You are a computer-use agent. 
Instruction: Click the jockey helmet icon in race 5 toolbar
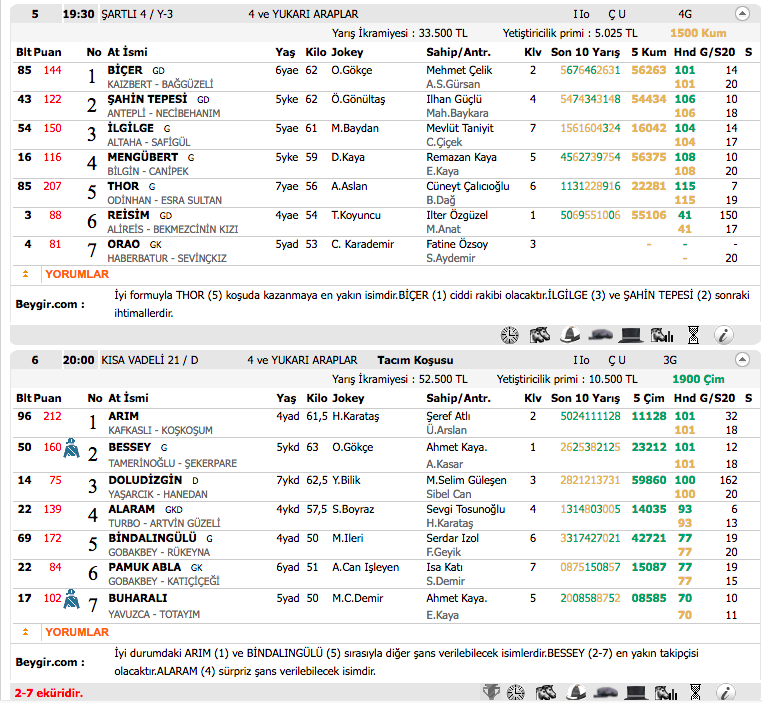570,335
